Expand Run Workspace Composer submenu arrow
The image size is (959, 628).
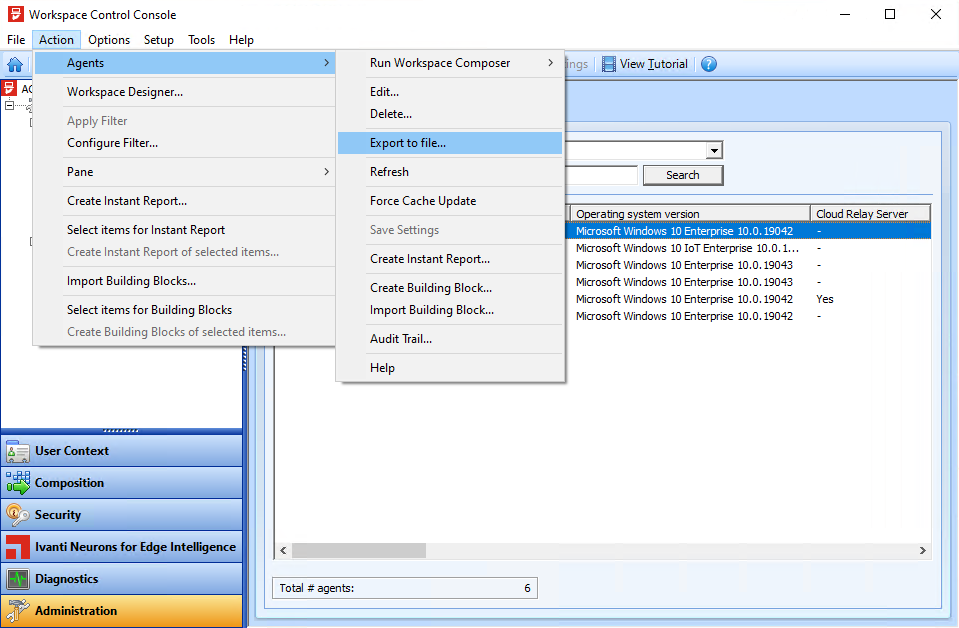550,63
